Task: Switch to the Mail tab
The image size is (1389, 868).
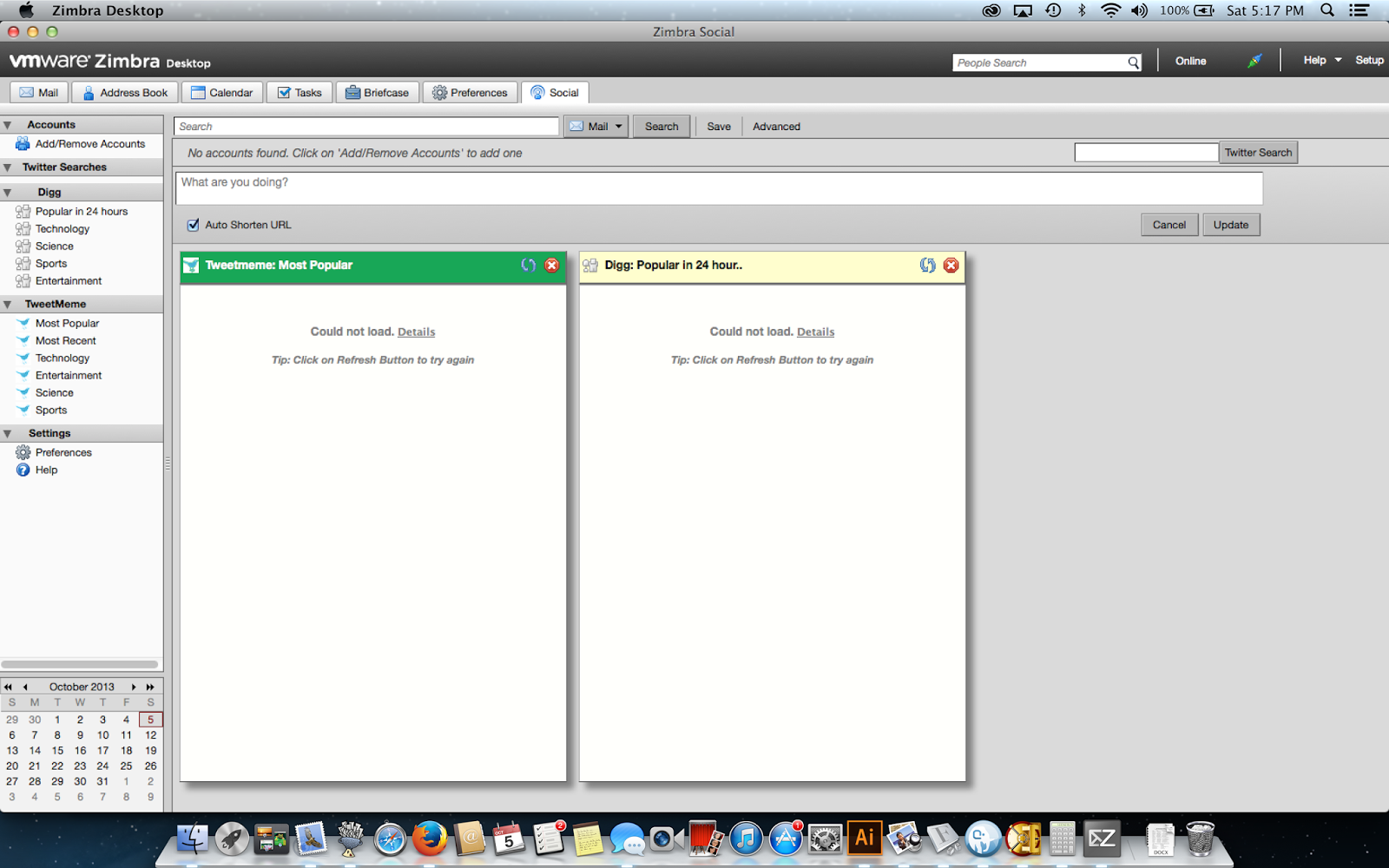Action: pyautogui.click(x=39, y=93)
